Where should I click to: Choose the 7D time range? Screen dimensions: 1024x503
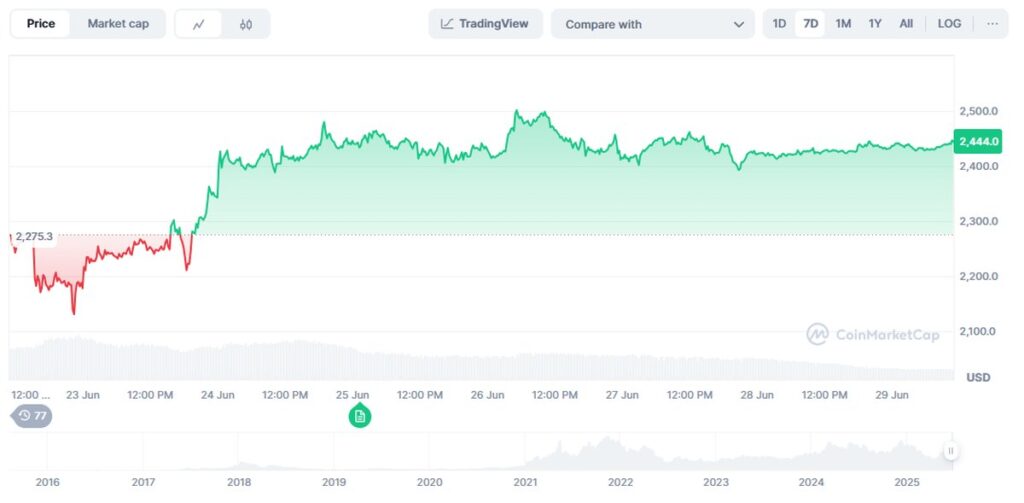810,24
